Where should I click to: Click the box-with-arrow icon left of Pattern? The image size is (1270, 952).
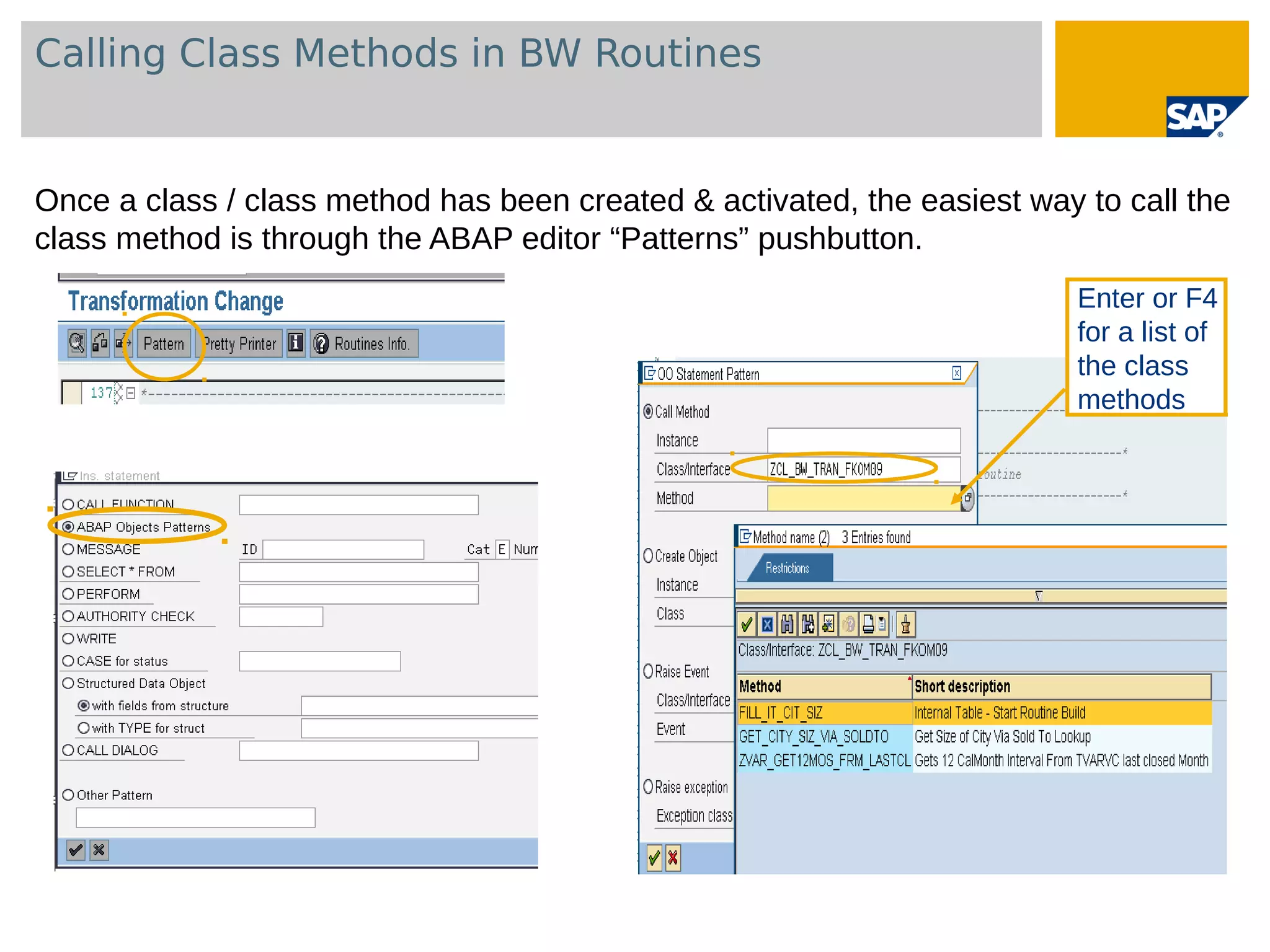[x=123, y=343]
